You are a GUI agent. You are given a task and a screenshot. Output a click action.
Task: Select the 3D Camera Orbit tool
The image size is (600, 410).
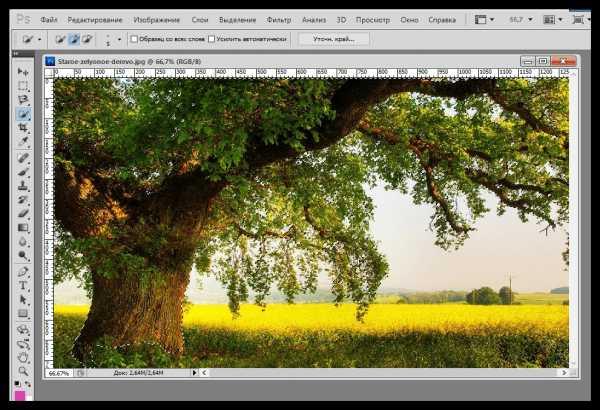tap(23, 344)
